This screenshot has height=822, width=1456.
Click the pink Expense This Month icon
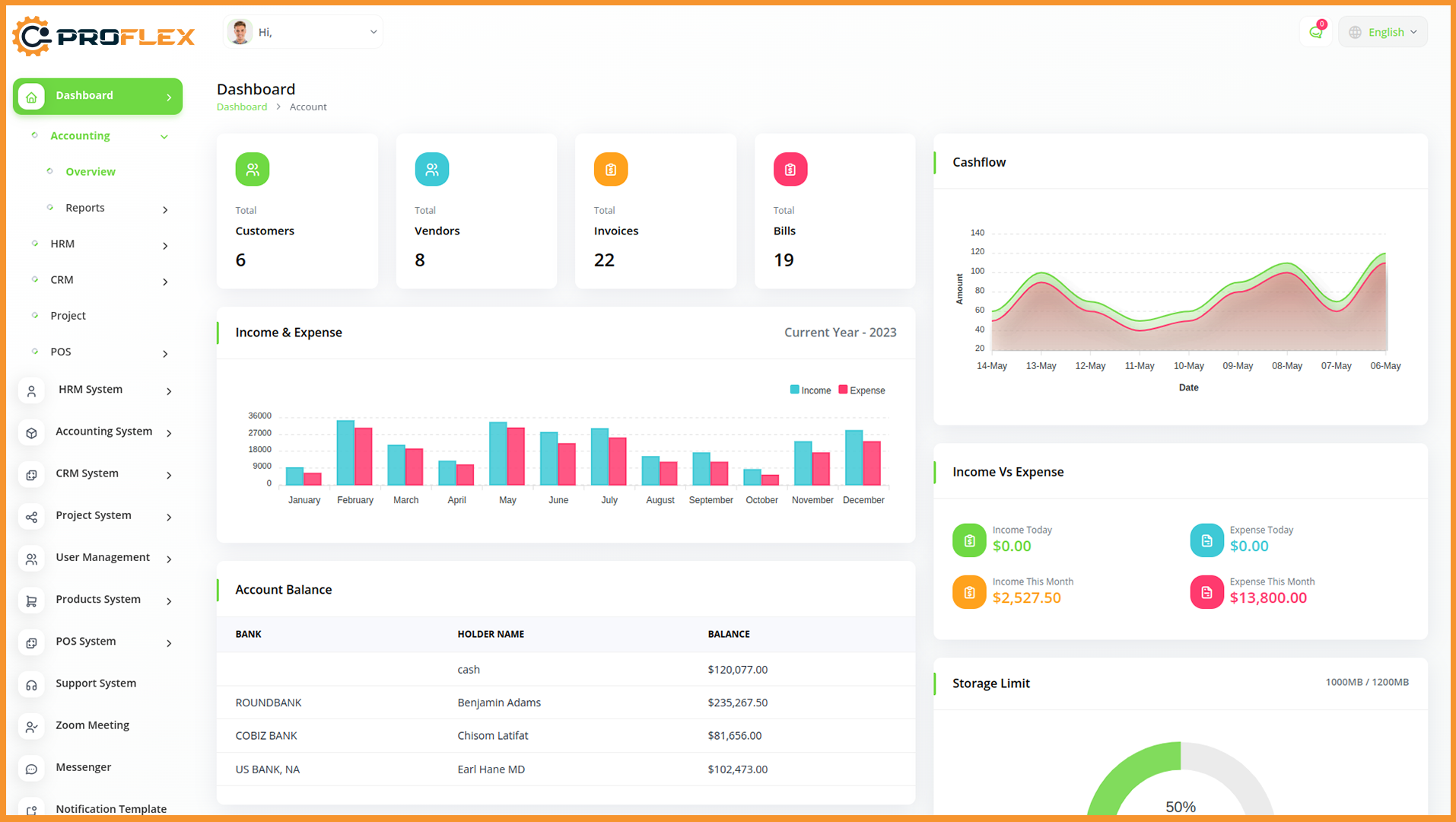tap(1206, 592)
